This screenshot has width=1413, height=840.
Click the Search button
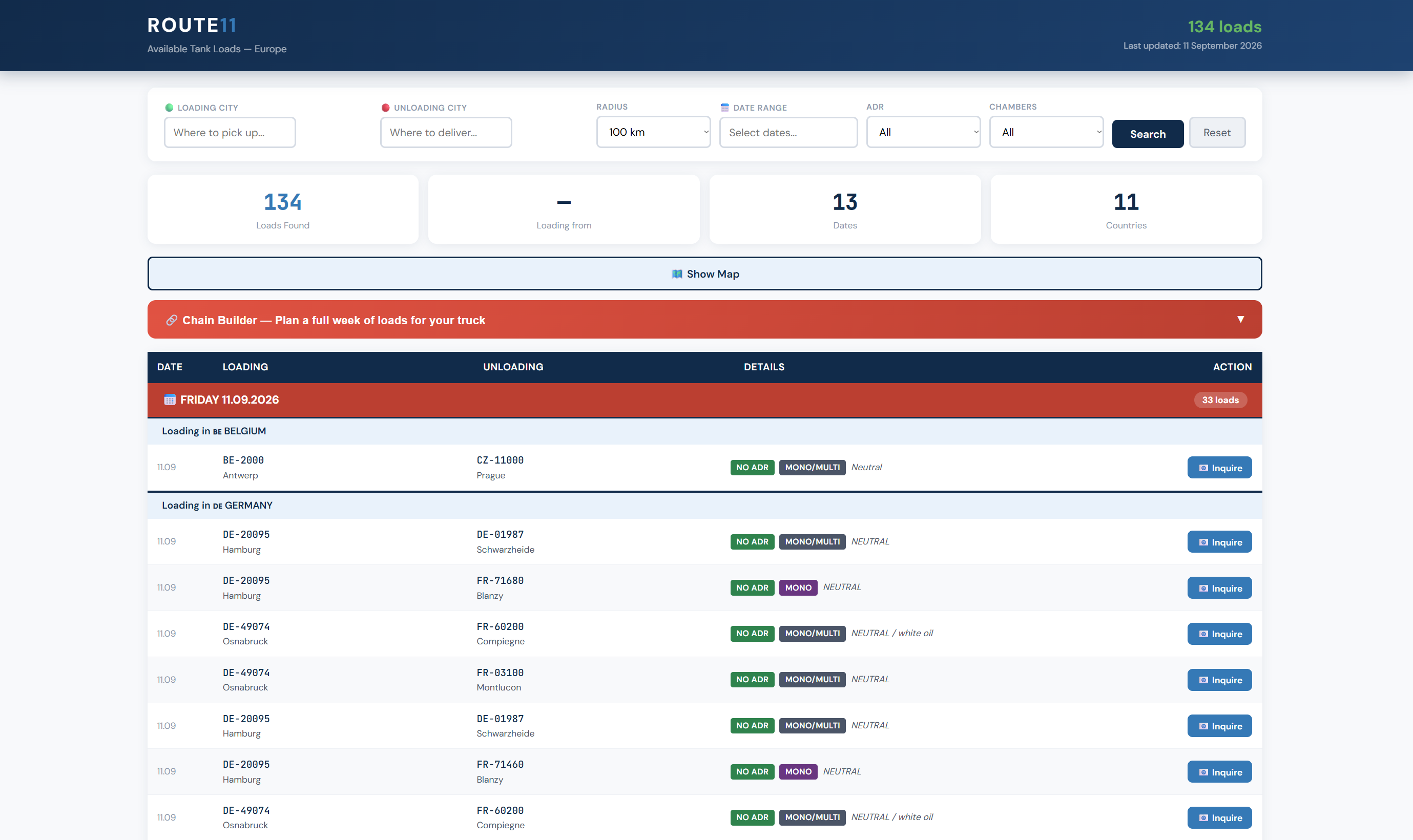(x=1147, y=134)
